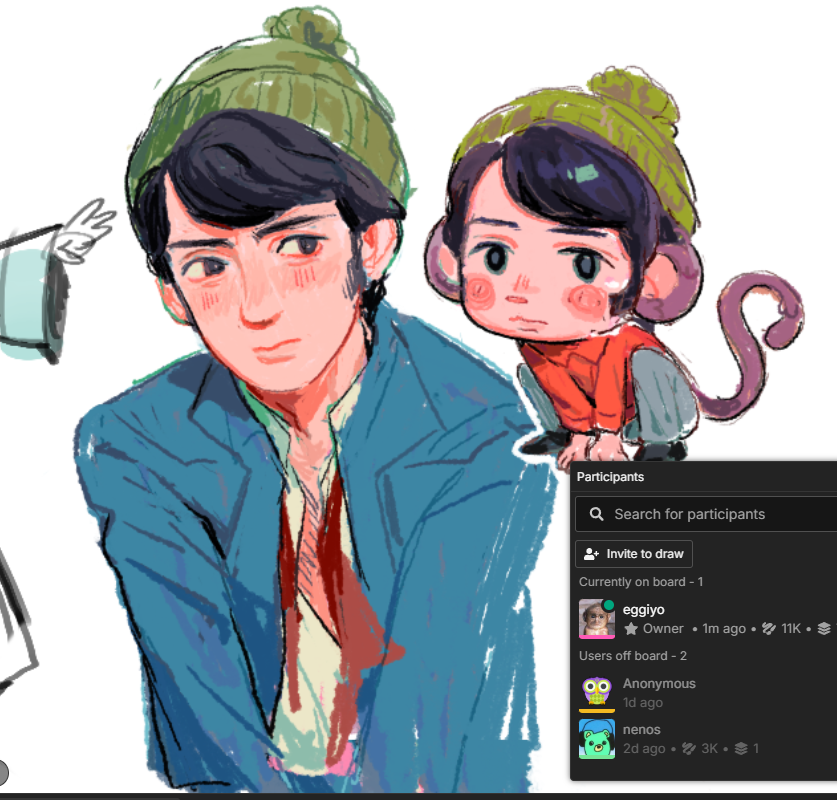Click the Owner star icon beside eggiyo
Screen dimensions: 837x800
pyautogui.click(x=630, y=629)
